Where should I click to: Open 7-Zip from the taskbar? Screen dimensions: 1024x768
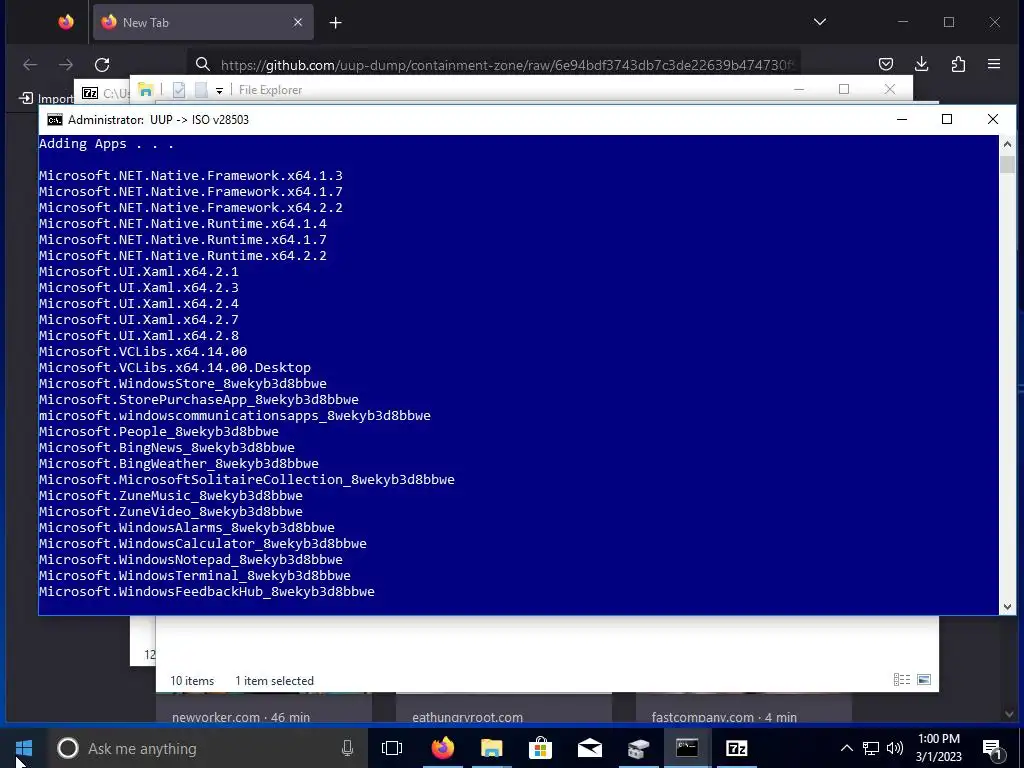(737, 748)
